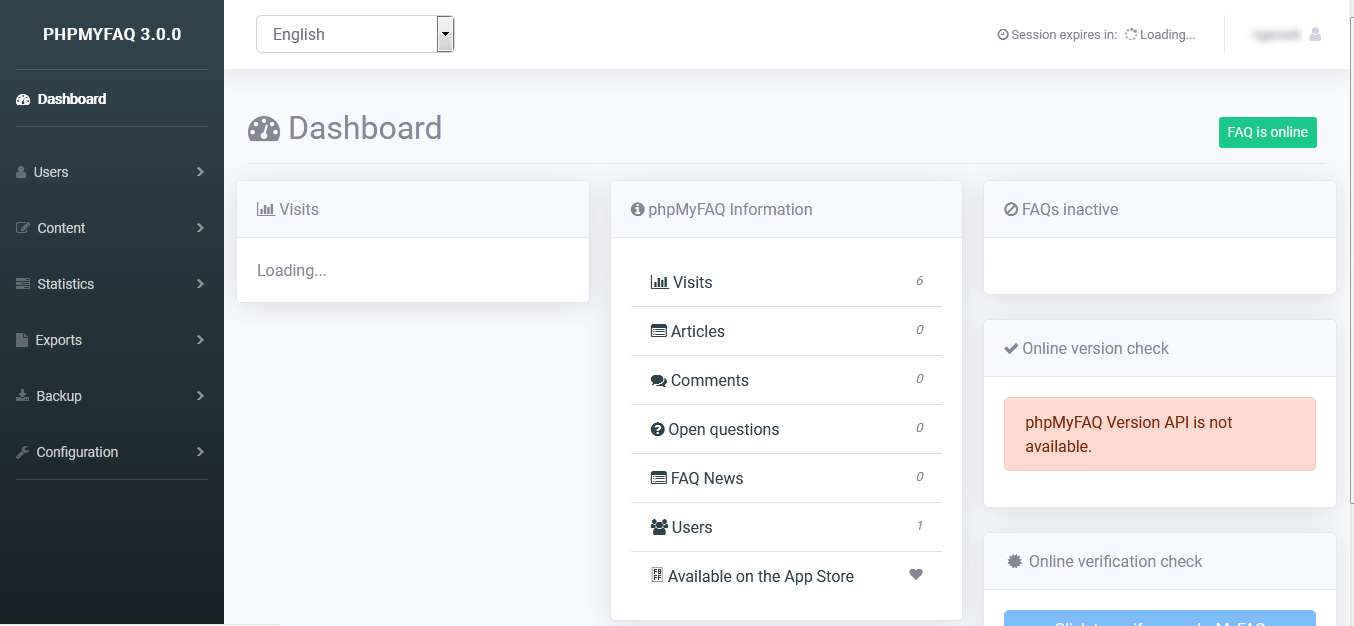
Task: Open the Visits row in information list
Action: (786, 282)
